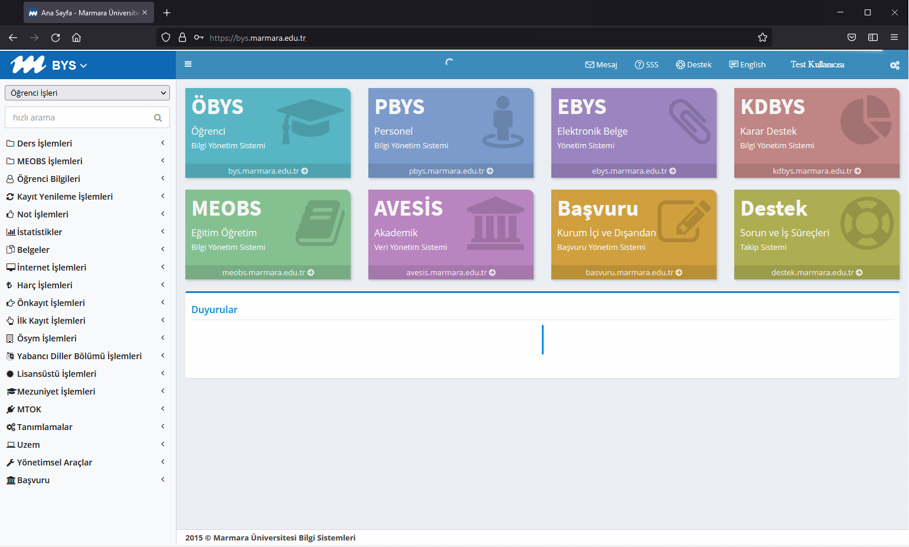Viewport: 909px width, 547px height.
Task: Expand İstatistikler in the sidebar
Action: tap(87, 232)
